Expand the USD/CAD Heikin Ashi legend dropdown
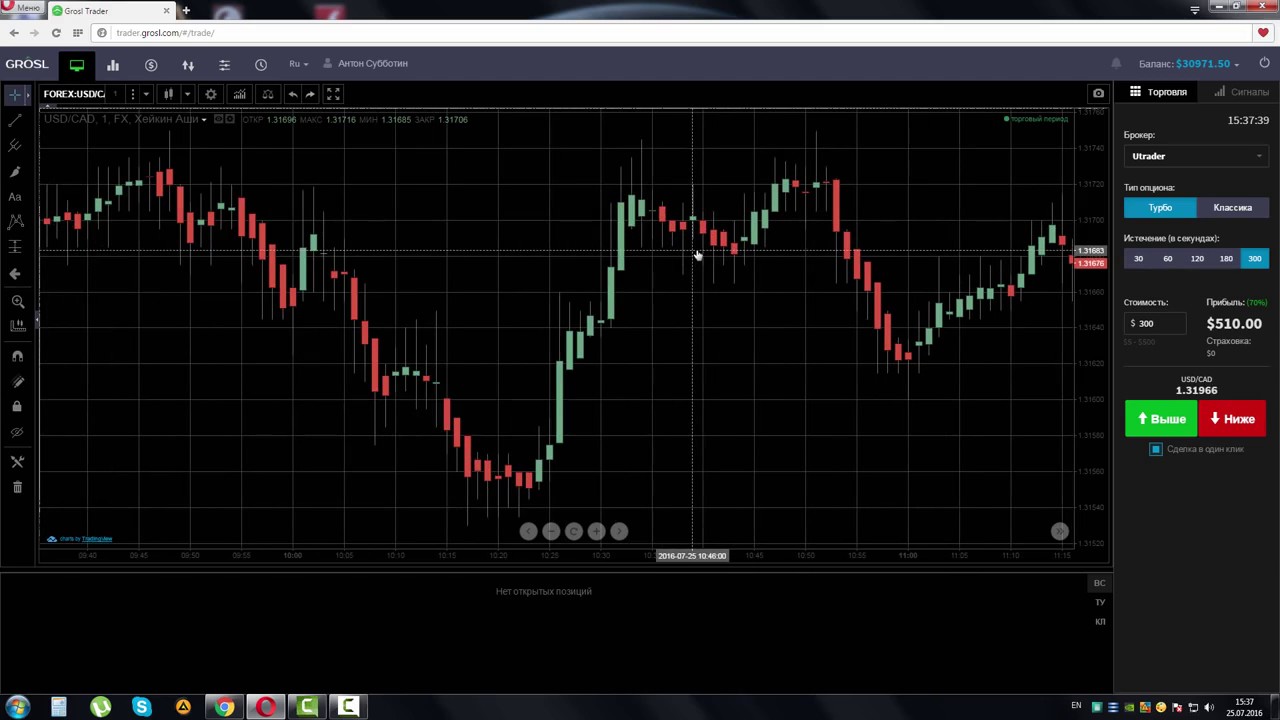Image resolution: width=1280 pixels, height=720 pixels. (x=204, y=120)
